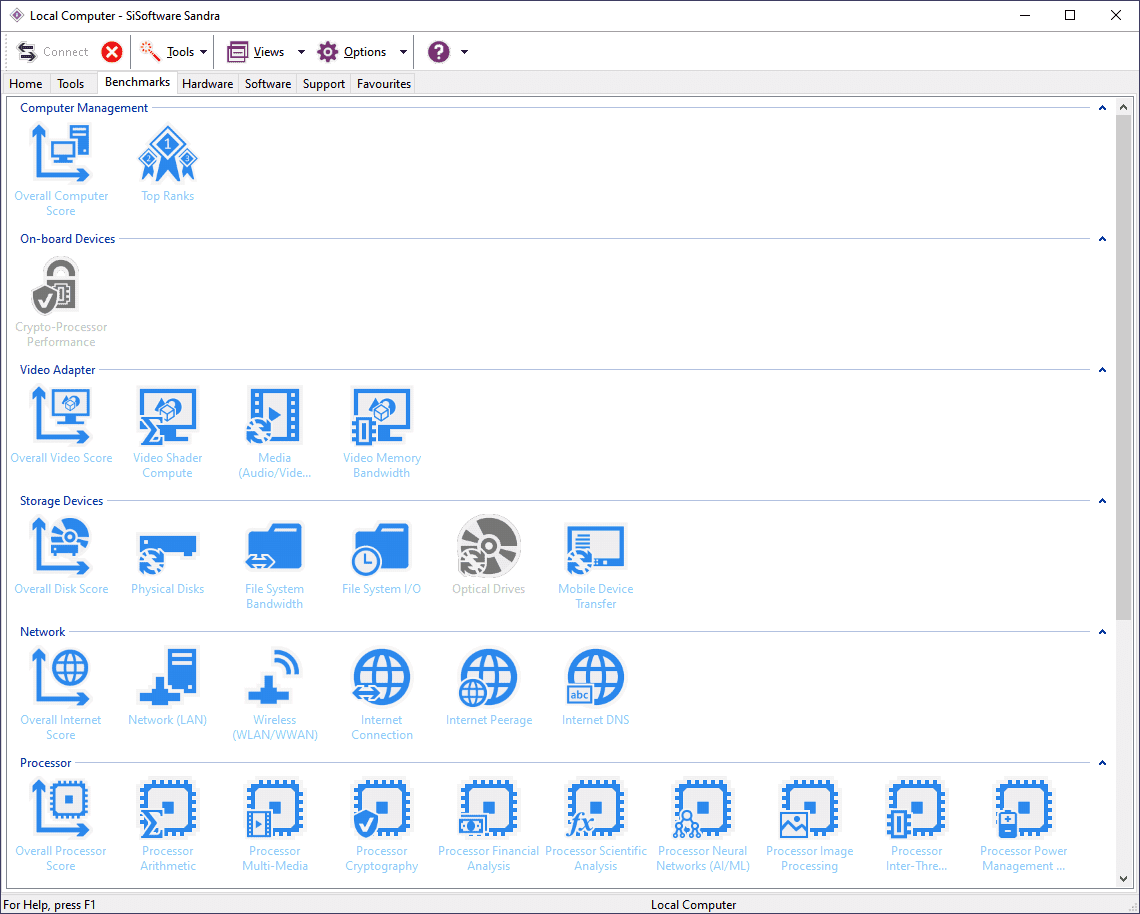Open the Tools dropdown arrow
Image resolution: width=1140 pixels, height=914 pixels.
coord(204,52)
